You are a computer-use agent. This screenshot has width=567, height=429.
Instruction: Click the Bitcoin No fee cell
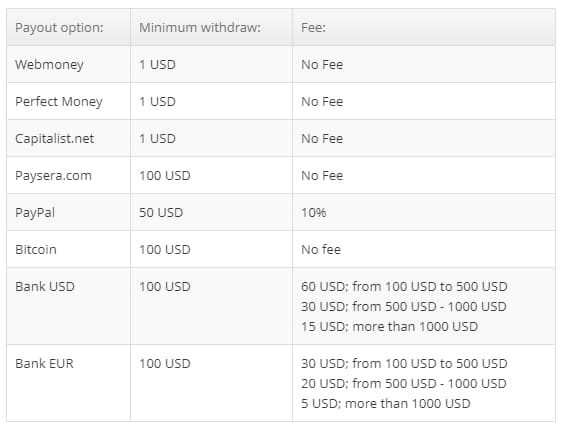click(x=321, y=250)
